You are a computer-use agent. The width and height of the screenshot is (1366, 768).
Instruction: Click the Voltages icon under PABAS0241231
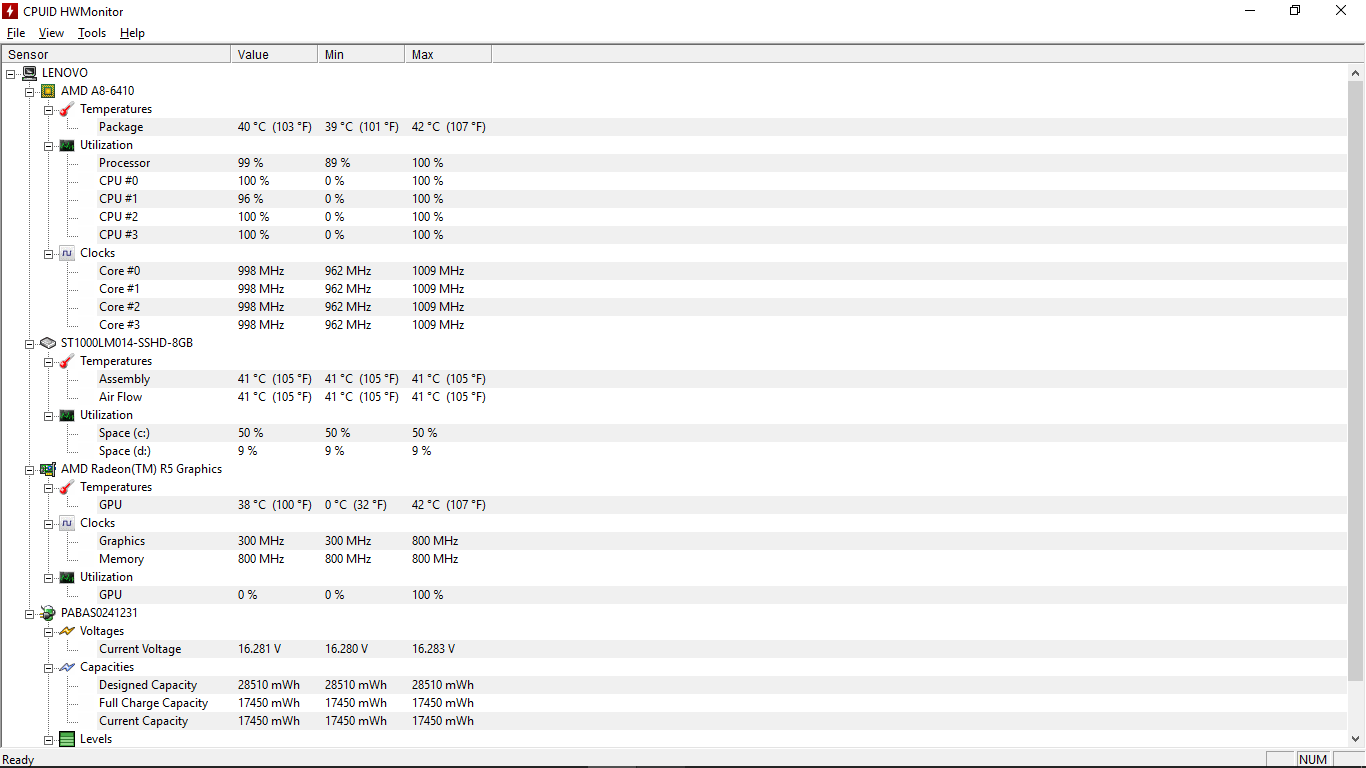click(67, 631)
